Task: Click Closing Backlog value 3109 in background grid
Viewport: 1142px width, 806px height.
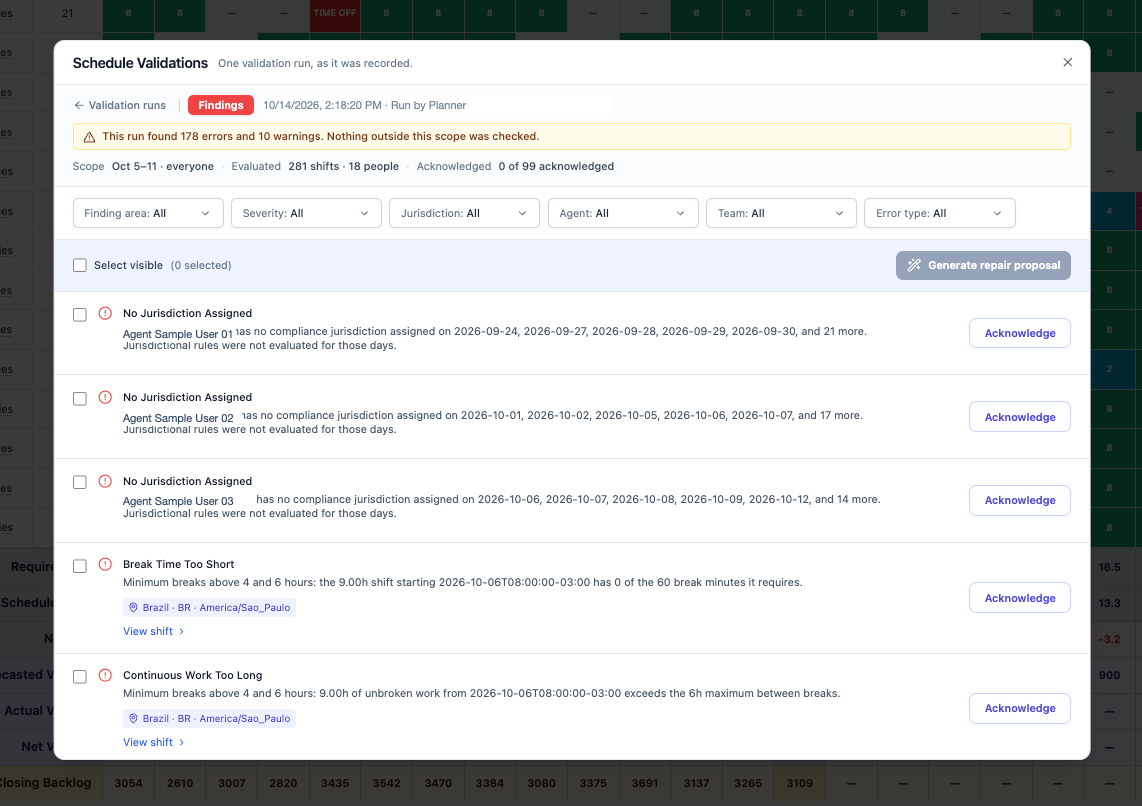Action: (x=800, y=783)
